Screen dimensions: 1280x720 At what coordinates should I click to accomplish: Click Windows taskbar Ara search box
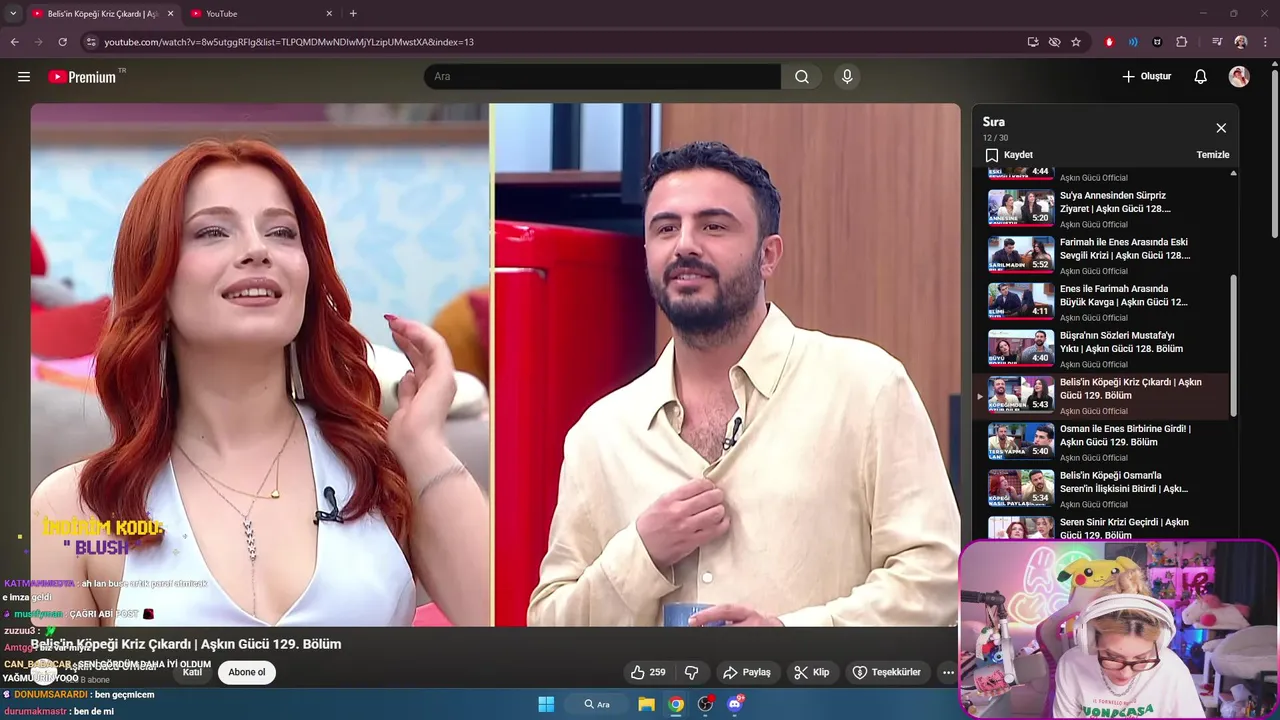(x=597, y=704)
